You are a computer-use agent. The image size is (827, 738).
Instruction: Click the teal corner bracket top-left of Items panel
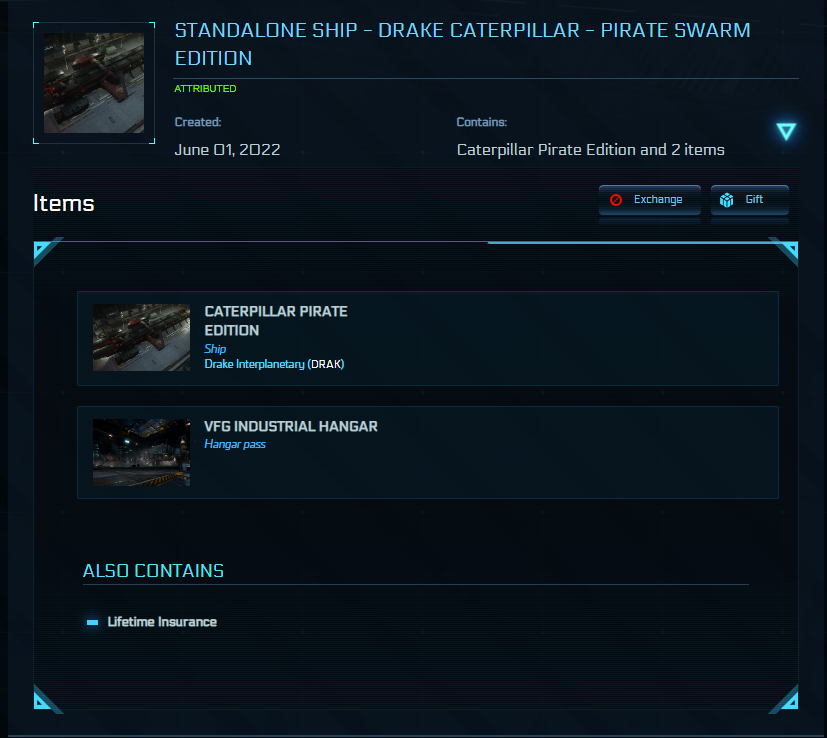tap(42, 246)
